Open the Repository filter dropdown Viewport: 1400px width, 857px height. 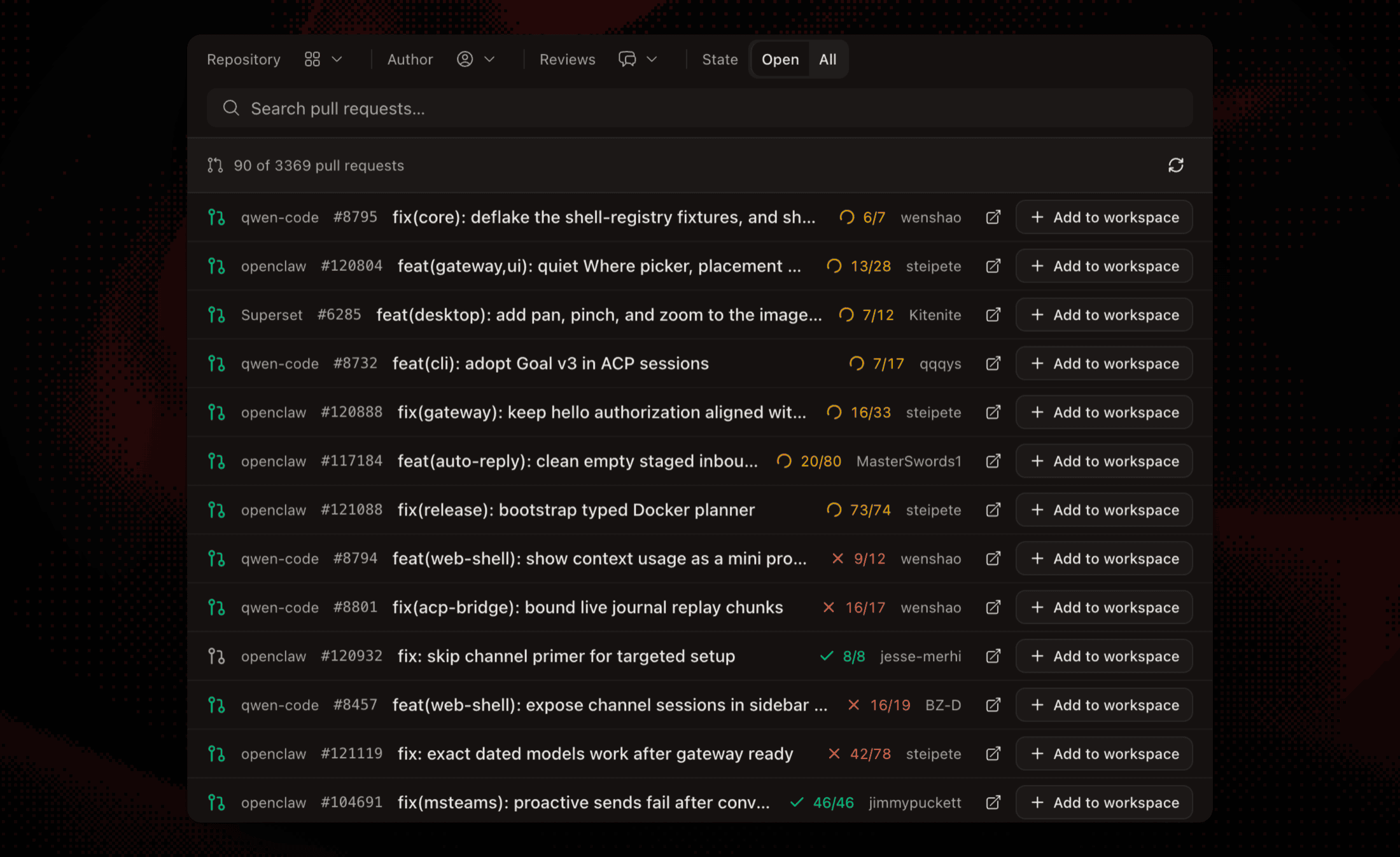click(323, 59)
